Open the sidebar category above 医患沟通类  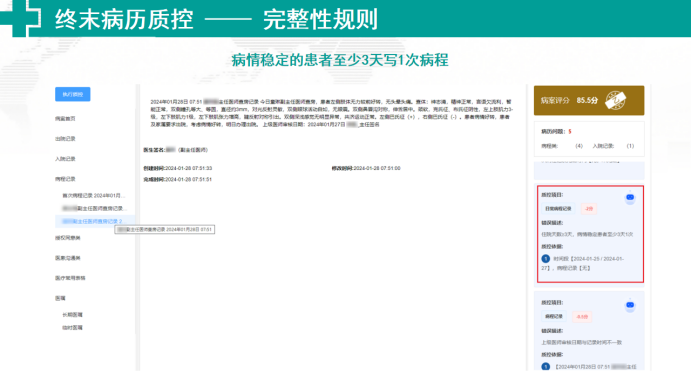pos(68,238)
